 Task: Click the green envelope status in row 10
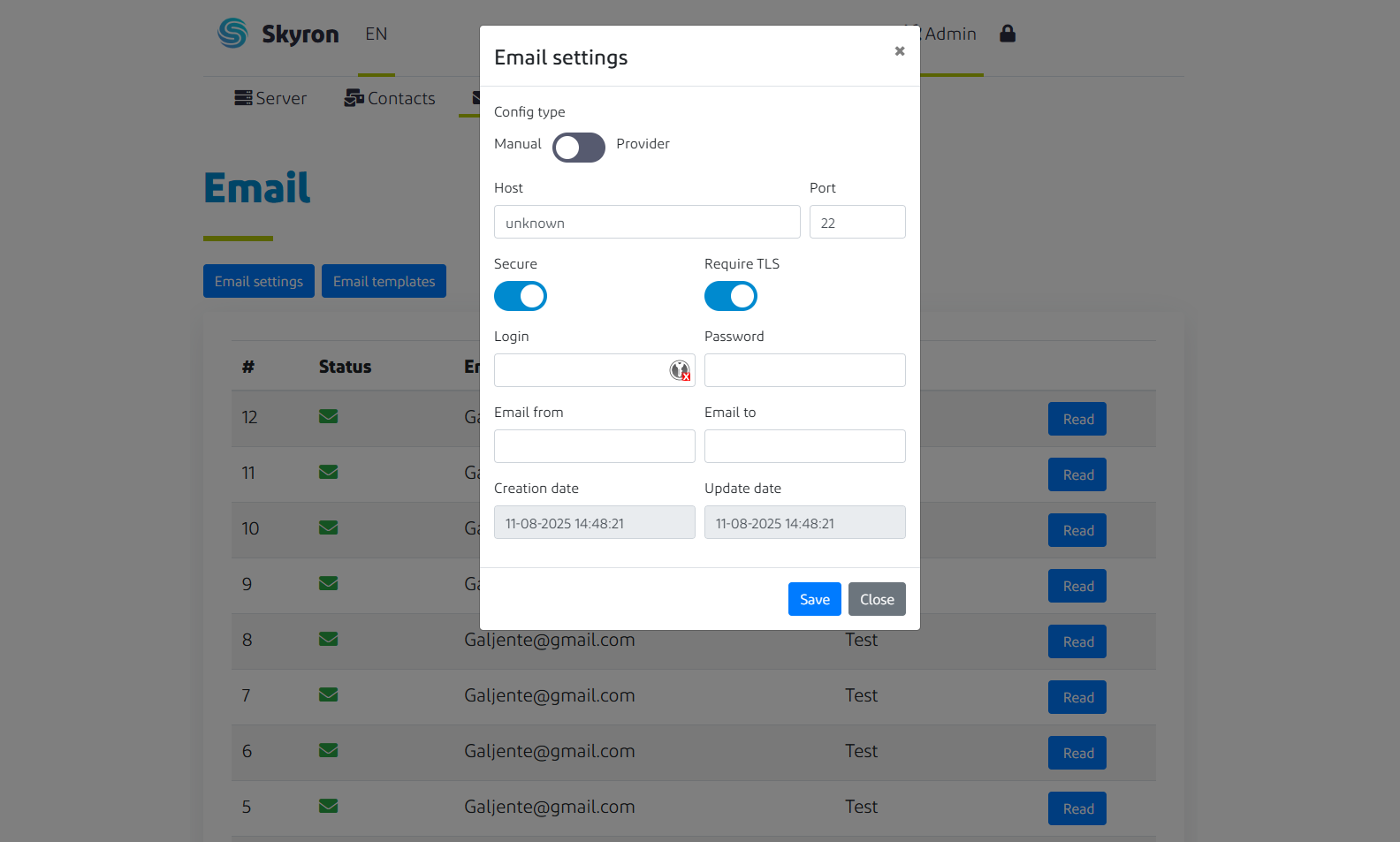pyautogui.click(x=329, y=527)
